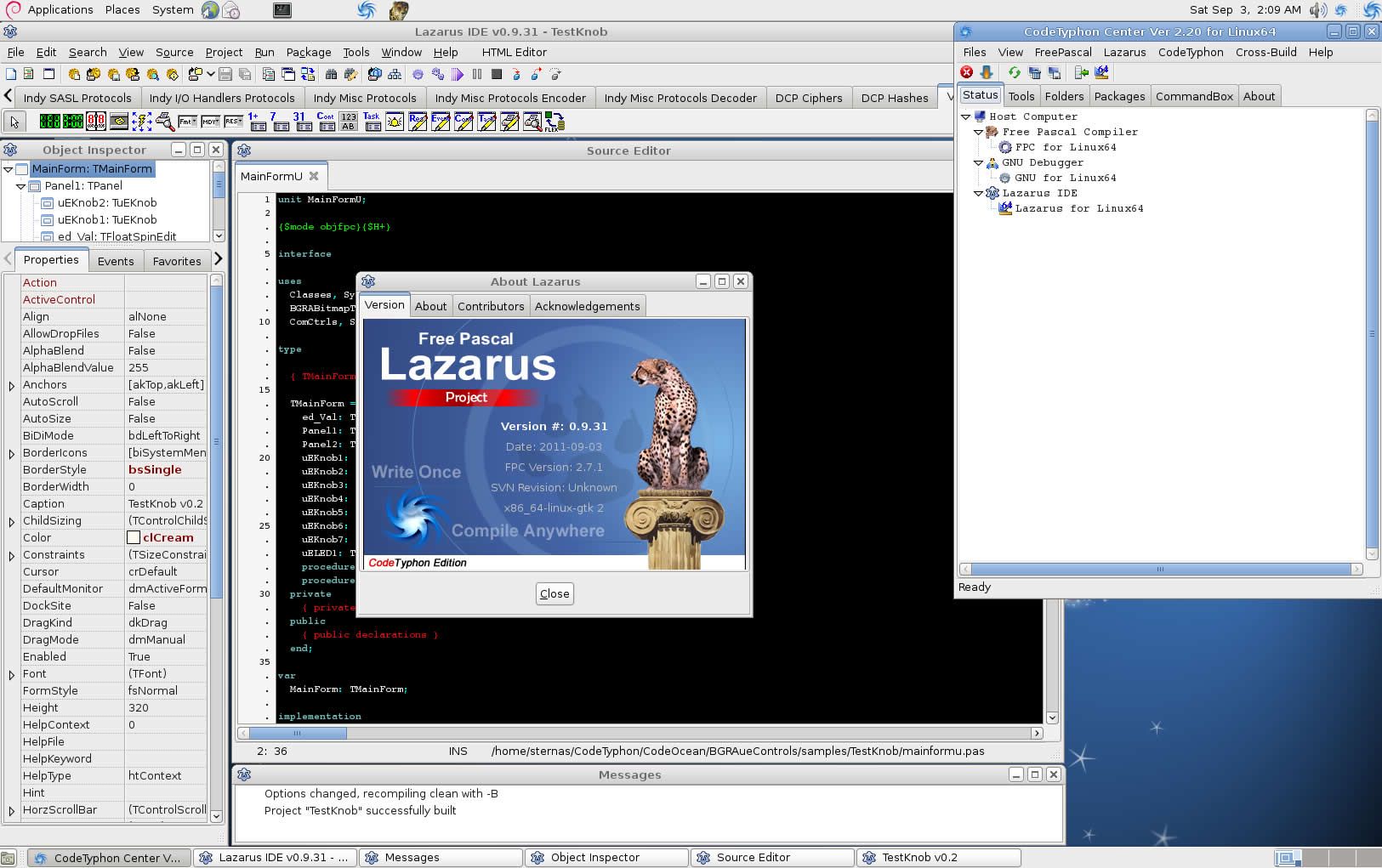The height and width of the screenshot is (868, 1382).
Task: Select the Height property value 320
Action: (166, 707)
